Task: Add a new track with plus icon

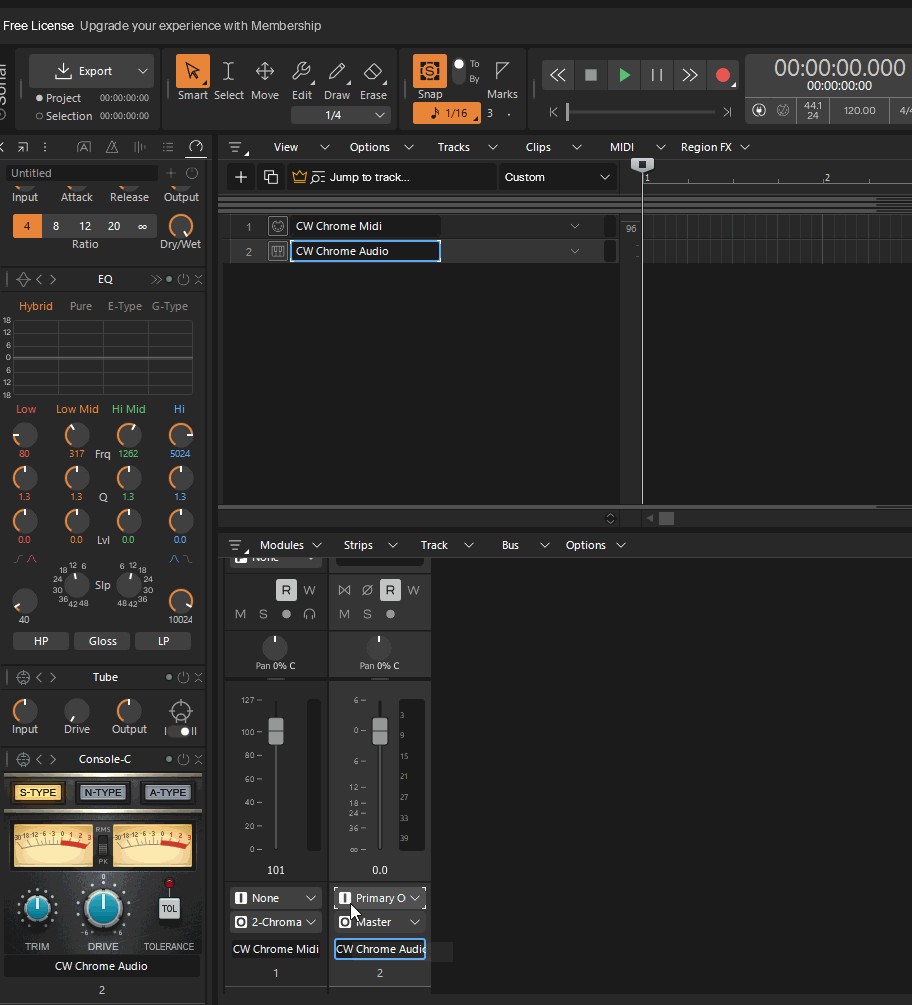Action: coord(241,177)
